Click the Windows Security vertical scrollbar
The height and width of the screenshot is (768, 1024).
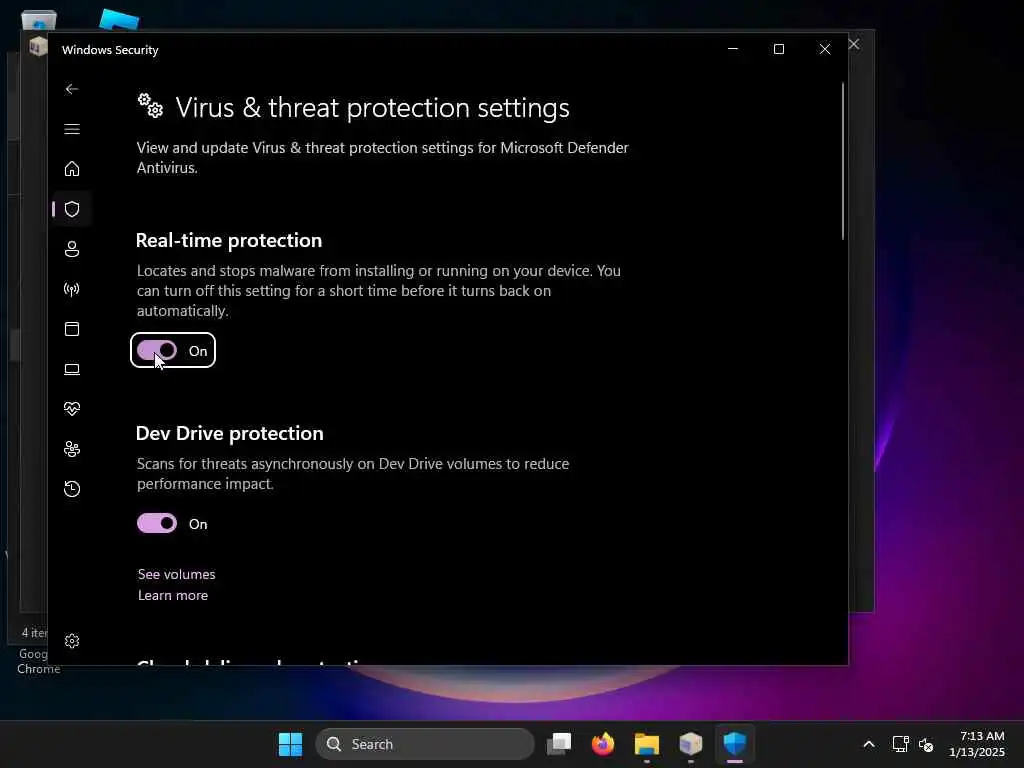(842, 161)
